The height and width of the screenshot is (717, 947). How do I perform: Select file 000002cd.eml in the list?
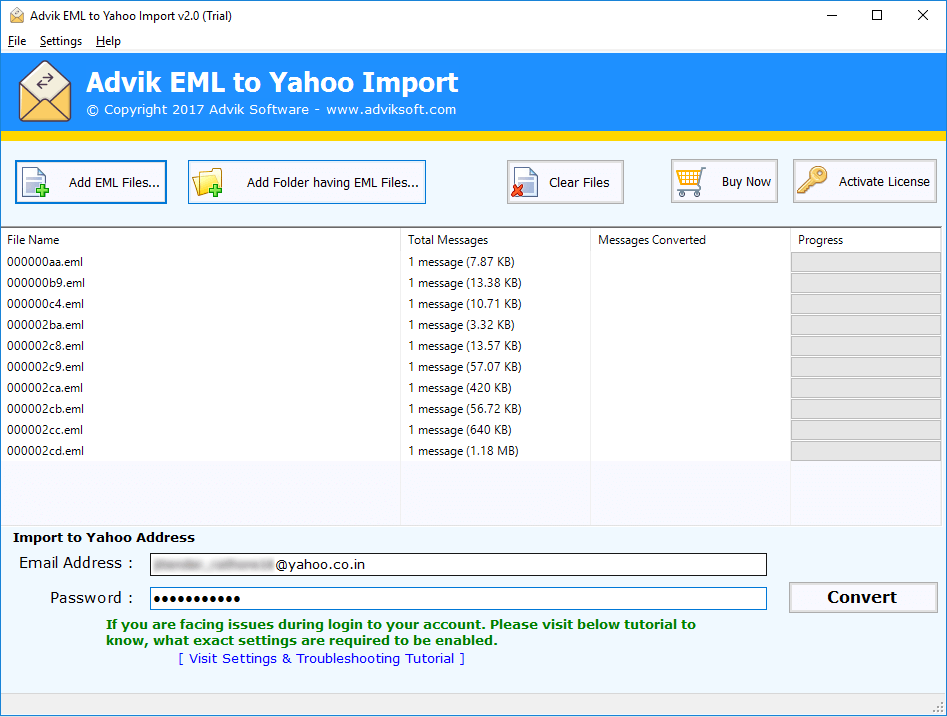coord(45,451)
